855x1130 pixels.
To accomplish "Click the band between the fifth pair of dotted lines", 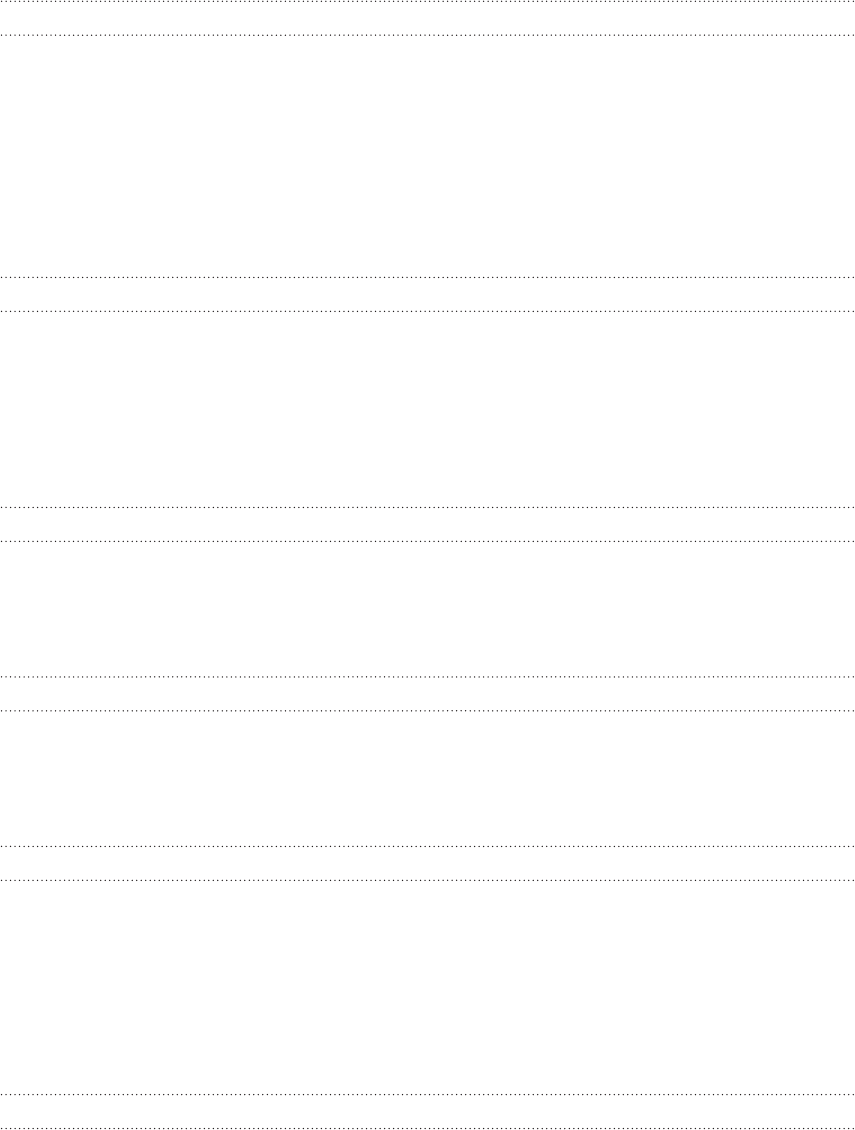I will click(427, 863).
